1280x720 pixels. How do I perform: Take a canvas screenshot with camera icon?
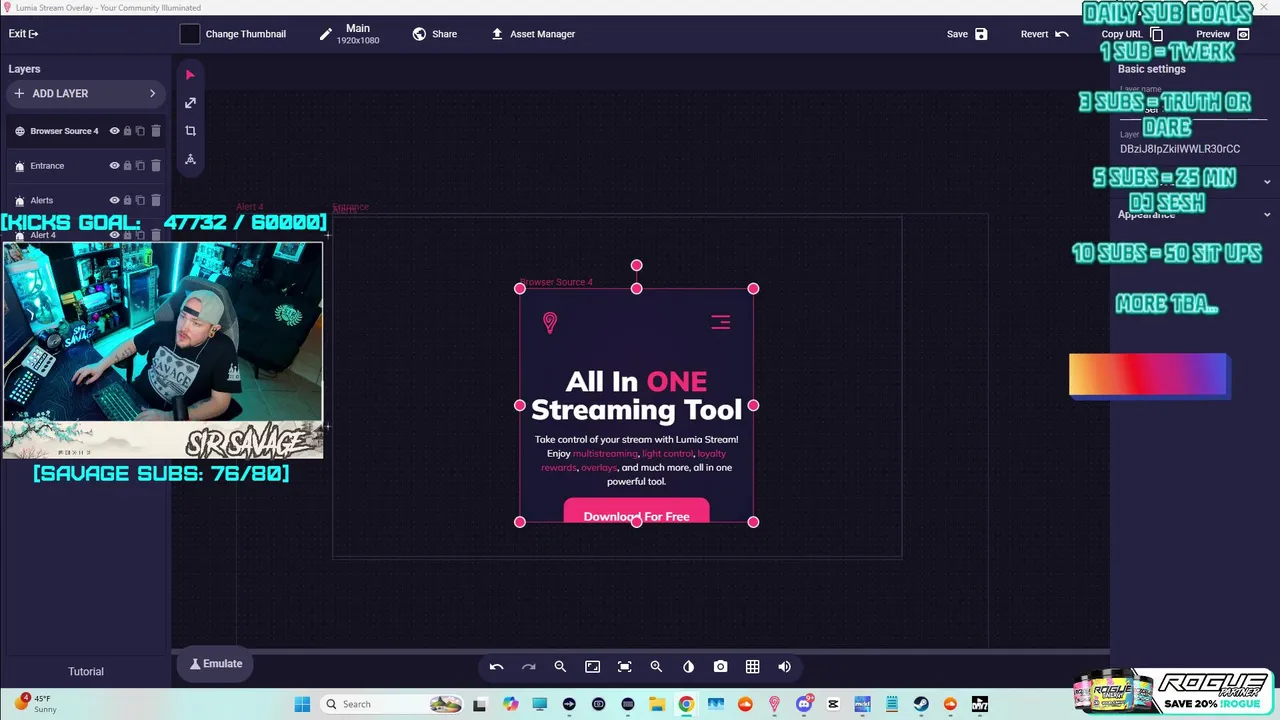coord(720,667)
